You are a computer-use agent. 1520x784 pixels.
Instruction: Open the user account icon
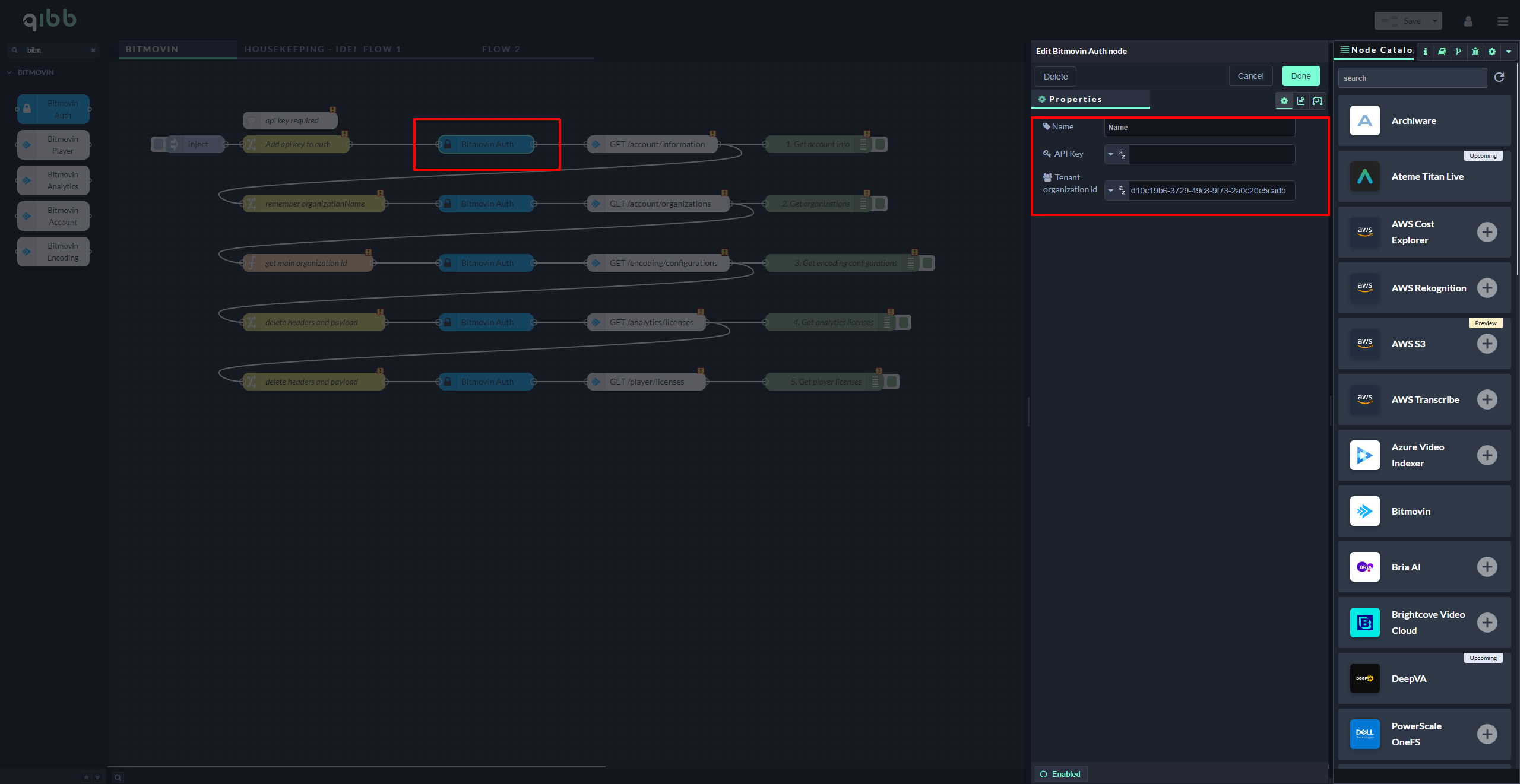[1468, 21]
